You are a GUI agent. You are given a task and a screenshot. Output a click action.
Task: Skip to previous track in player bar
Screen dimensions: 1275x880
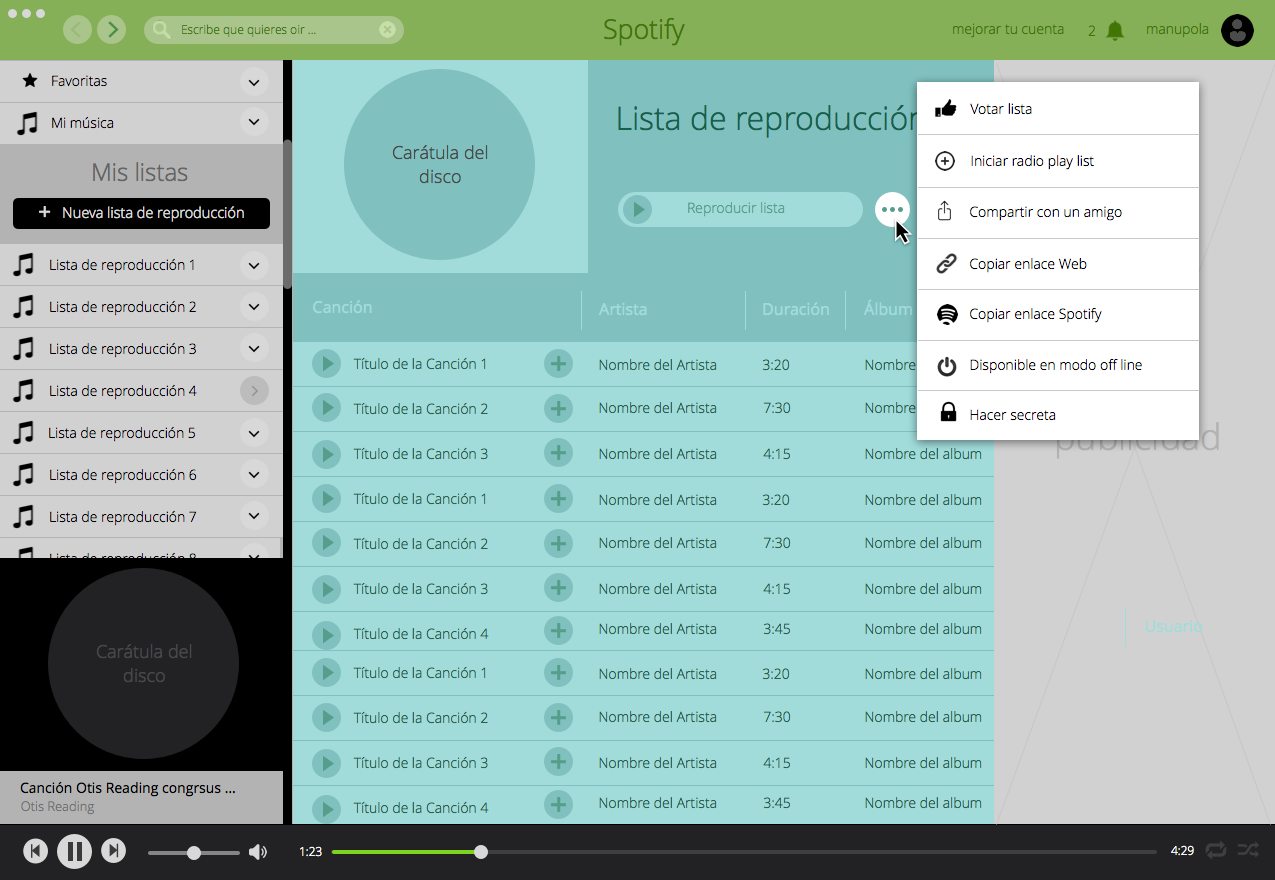[35, 851]
